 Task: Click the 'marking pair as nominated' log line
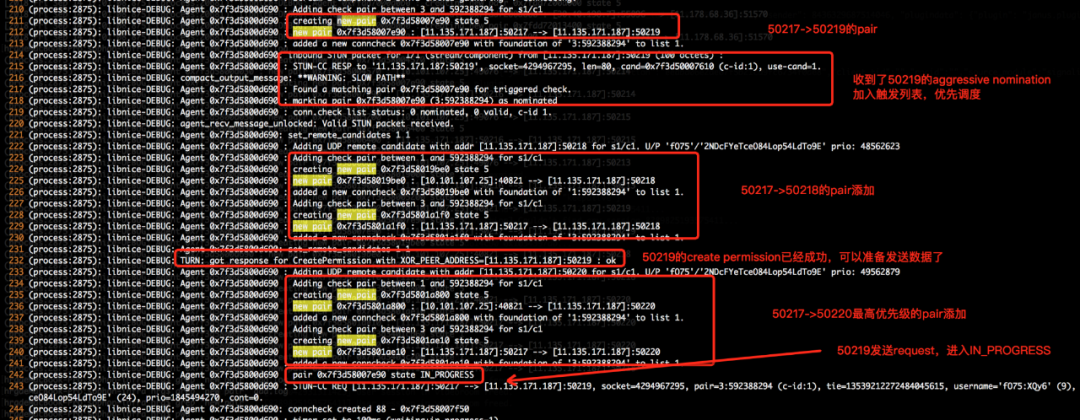(x=425, y=101)
